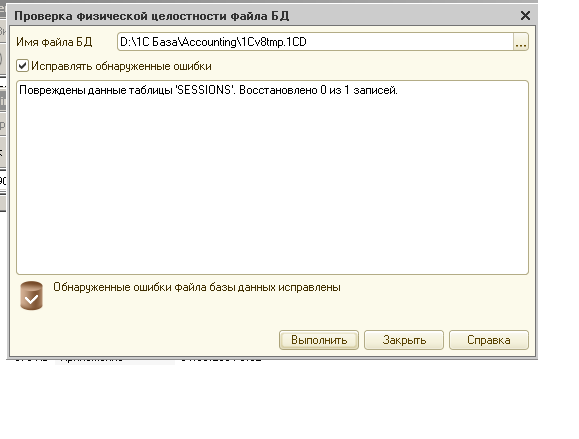Click the Обнаруженные ошибки исправлены status text

click(x=197, y=287)
